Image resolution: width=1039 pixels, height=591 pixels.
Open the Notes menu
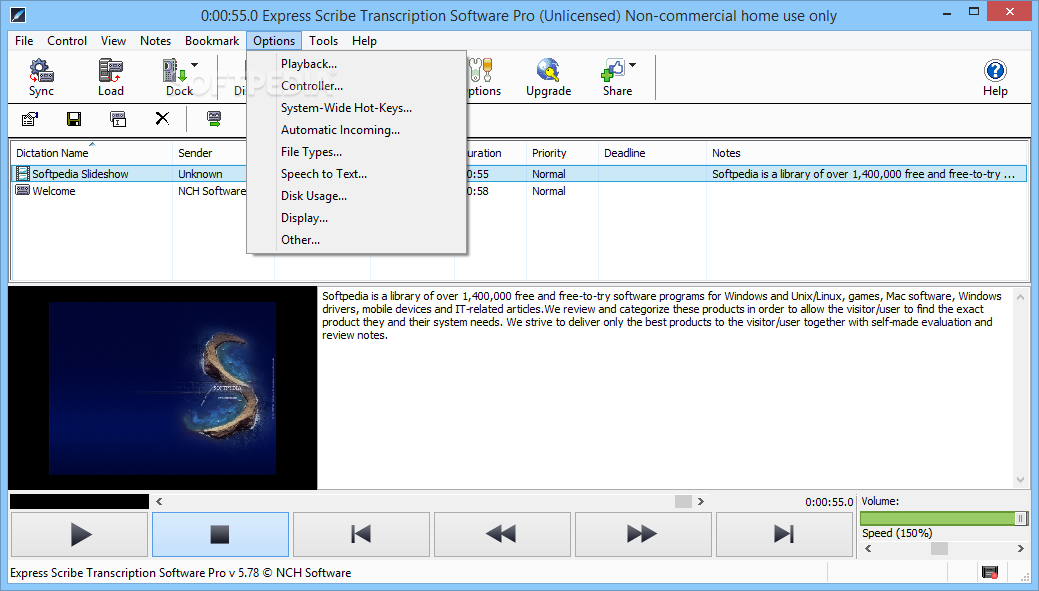tap(155, 41)
